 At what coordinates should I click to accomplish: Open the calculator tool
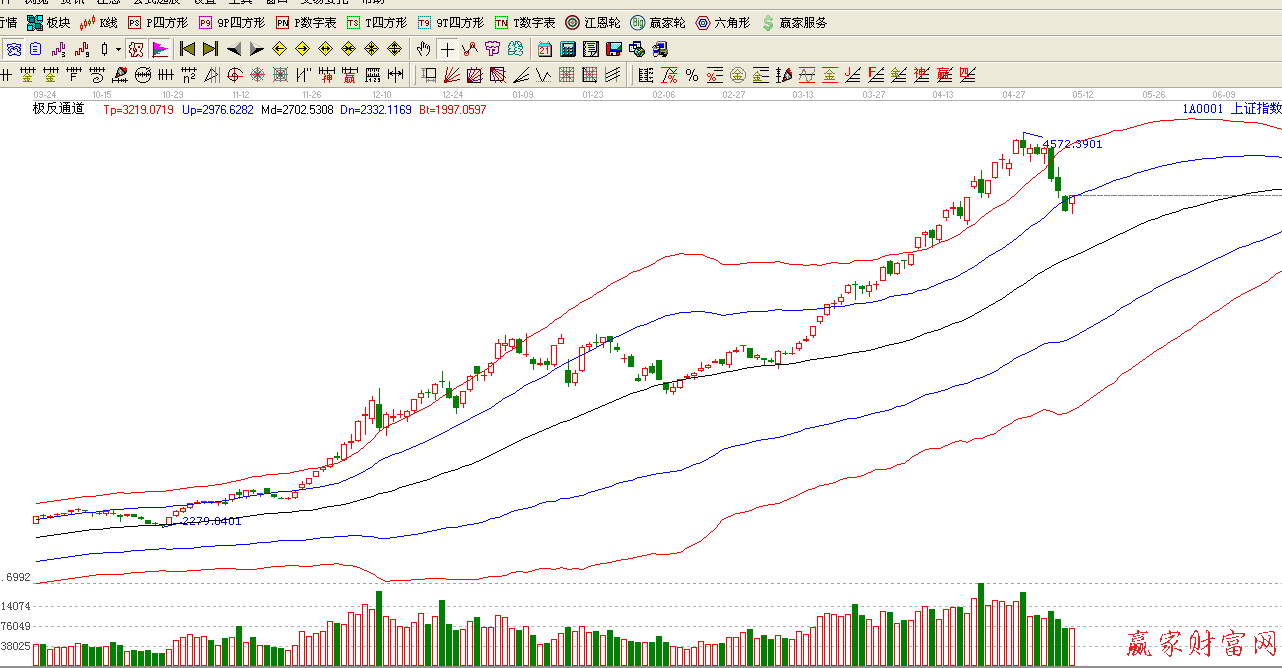coord(567,49)
